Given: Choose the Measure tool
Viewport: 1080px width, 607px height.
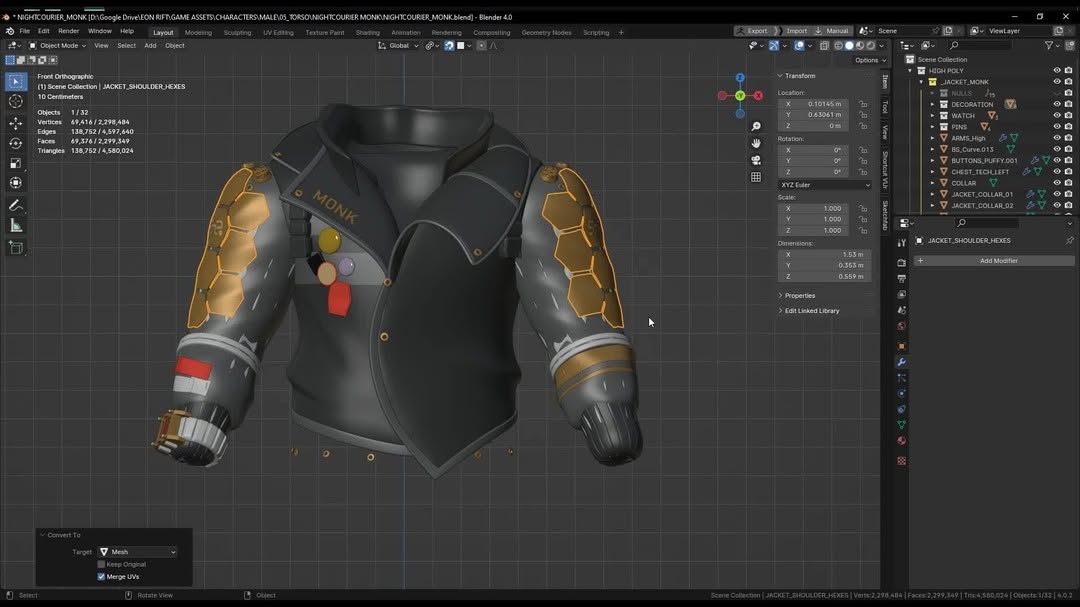Looking at the screenshot, I should coord(16,226).
